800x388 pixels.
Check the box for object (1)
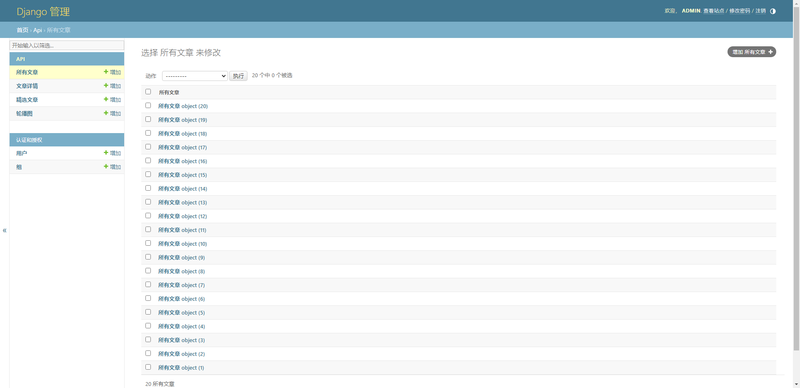[x=148, y=368]
